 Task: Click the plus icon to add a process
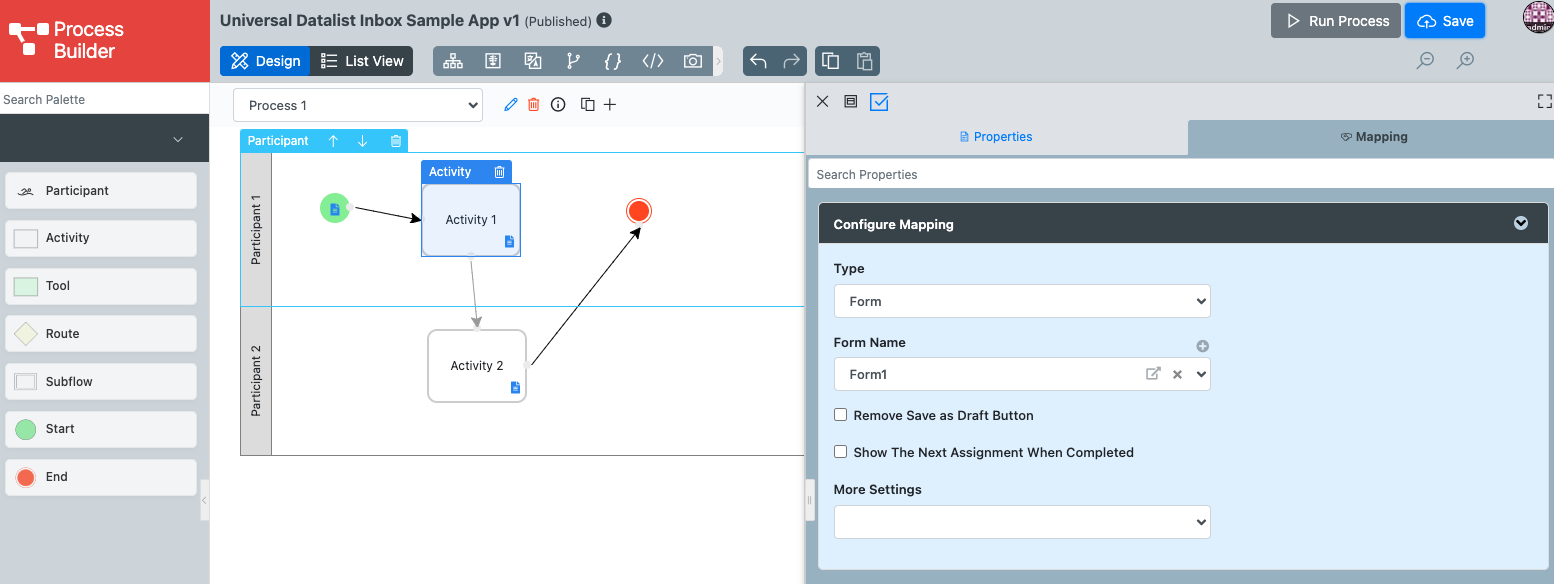click(x=610, y=105)
